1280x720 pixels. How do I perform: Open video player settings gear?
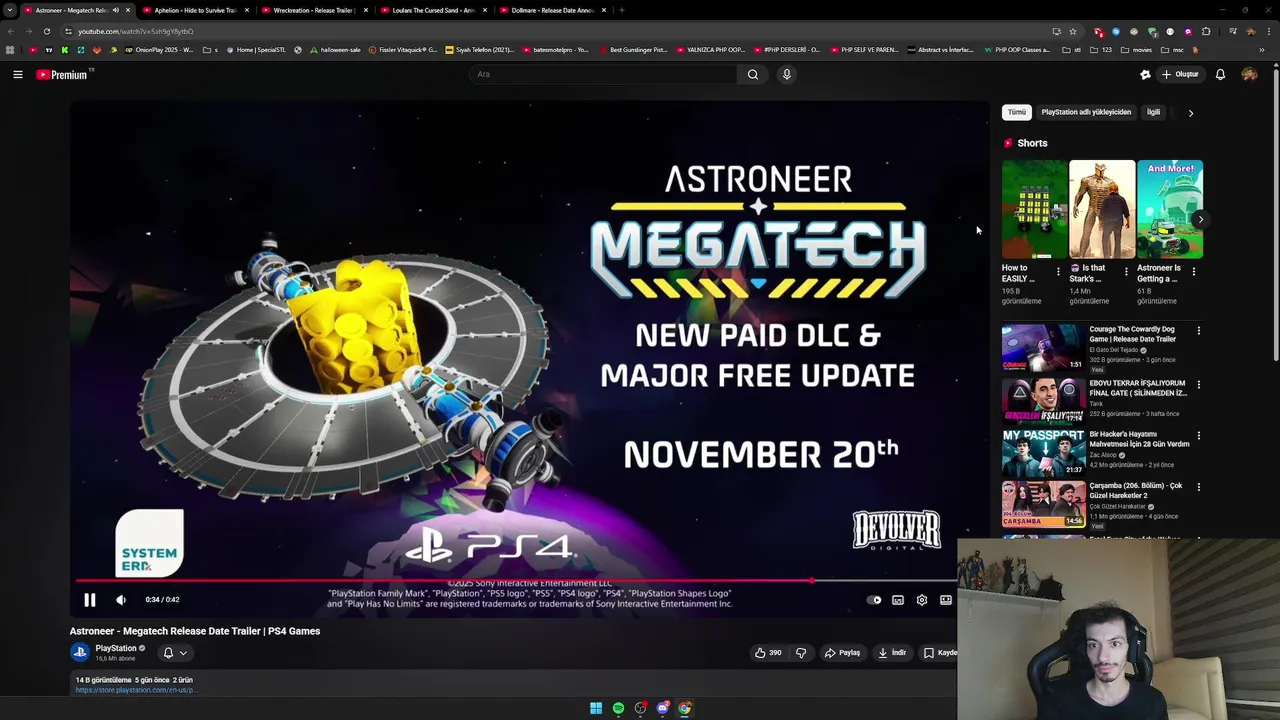pos(922,600)
